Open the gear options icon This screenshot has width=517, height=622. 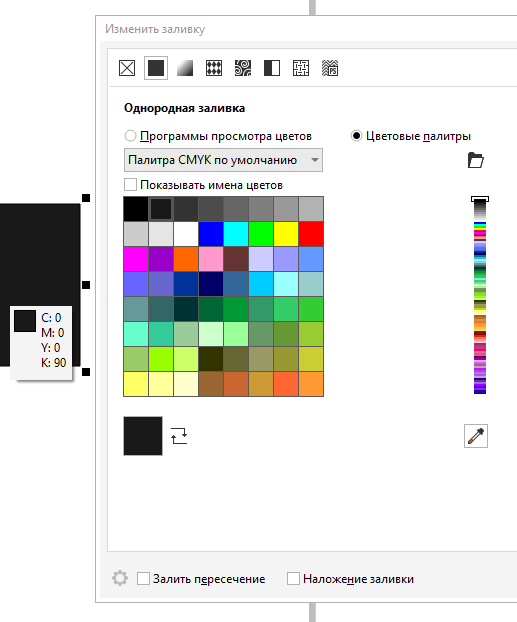120,578
